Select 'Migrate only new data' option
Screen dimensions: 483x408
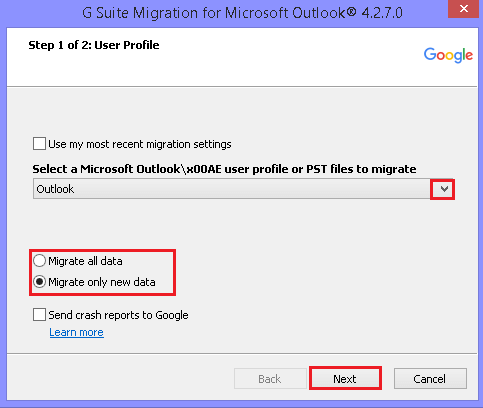pos(39,282)
